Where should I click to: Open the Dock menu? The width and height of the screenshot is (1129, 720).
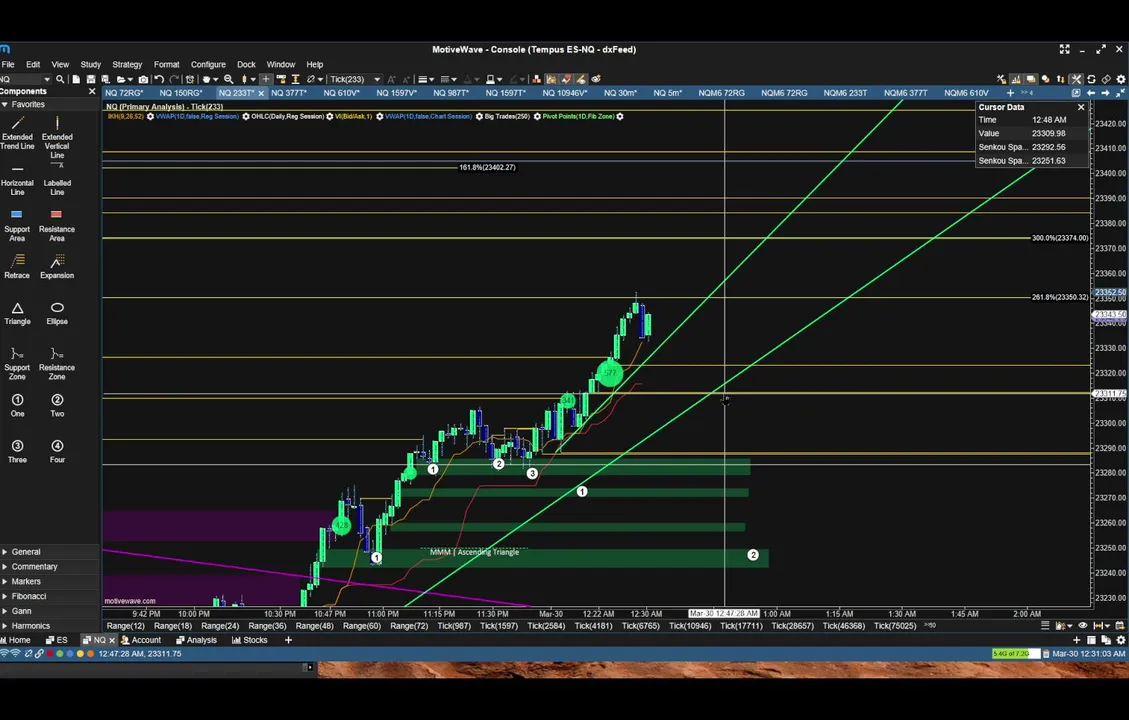tap(246, 65)
